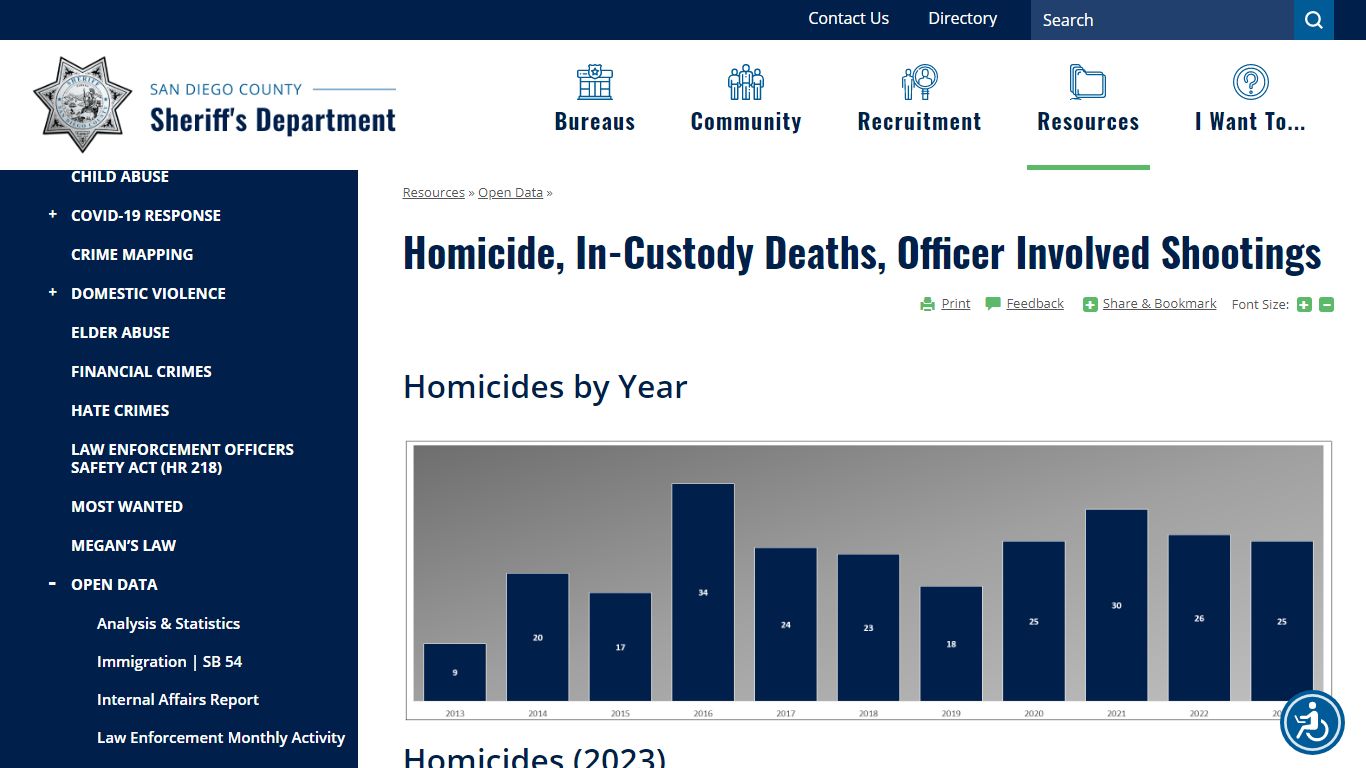Focus the Search input field
This screenshot has width=1366, height=768.
[1162, 20]
